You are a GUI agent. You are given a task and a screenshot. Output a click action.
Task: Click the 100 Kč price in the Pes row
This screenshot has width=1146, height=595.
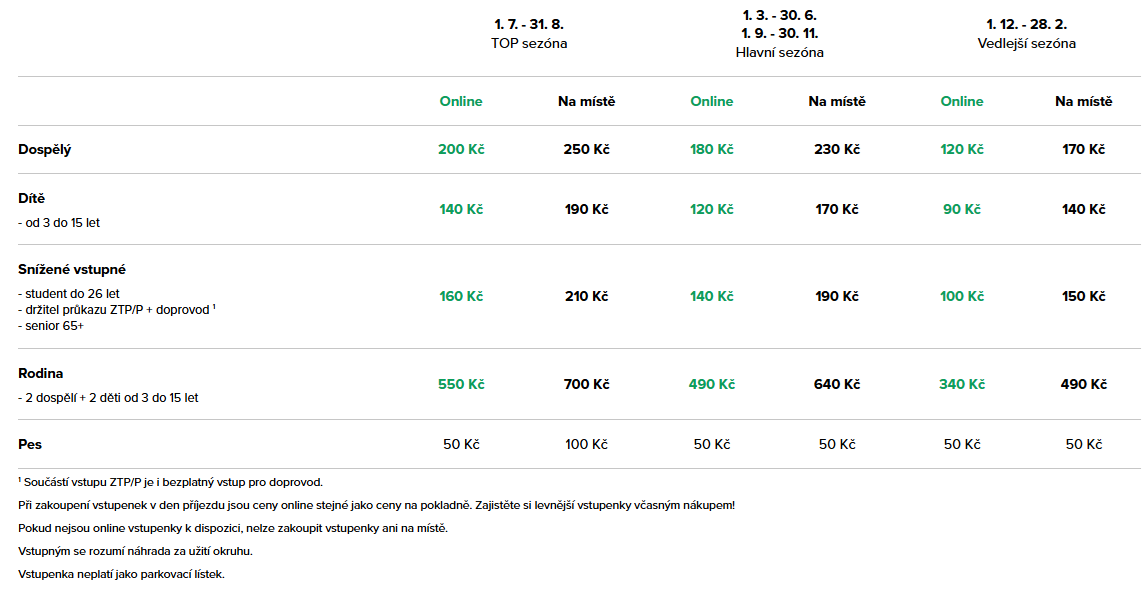(586, 444)
